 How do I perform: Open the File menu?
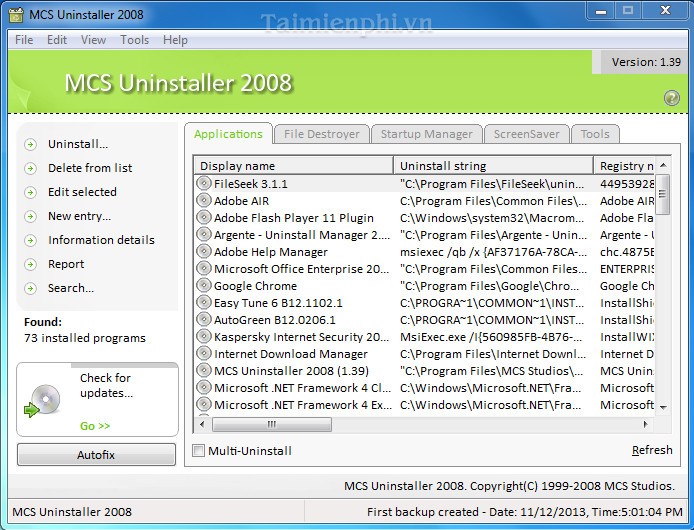24,40
